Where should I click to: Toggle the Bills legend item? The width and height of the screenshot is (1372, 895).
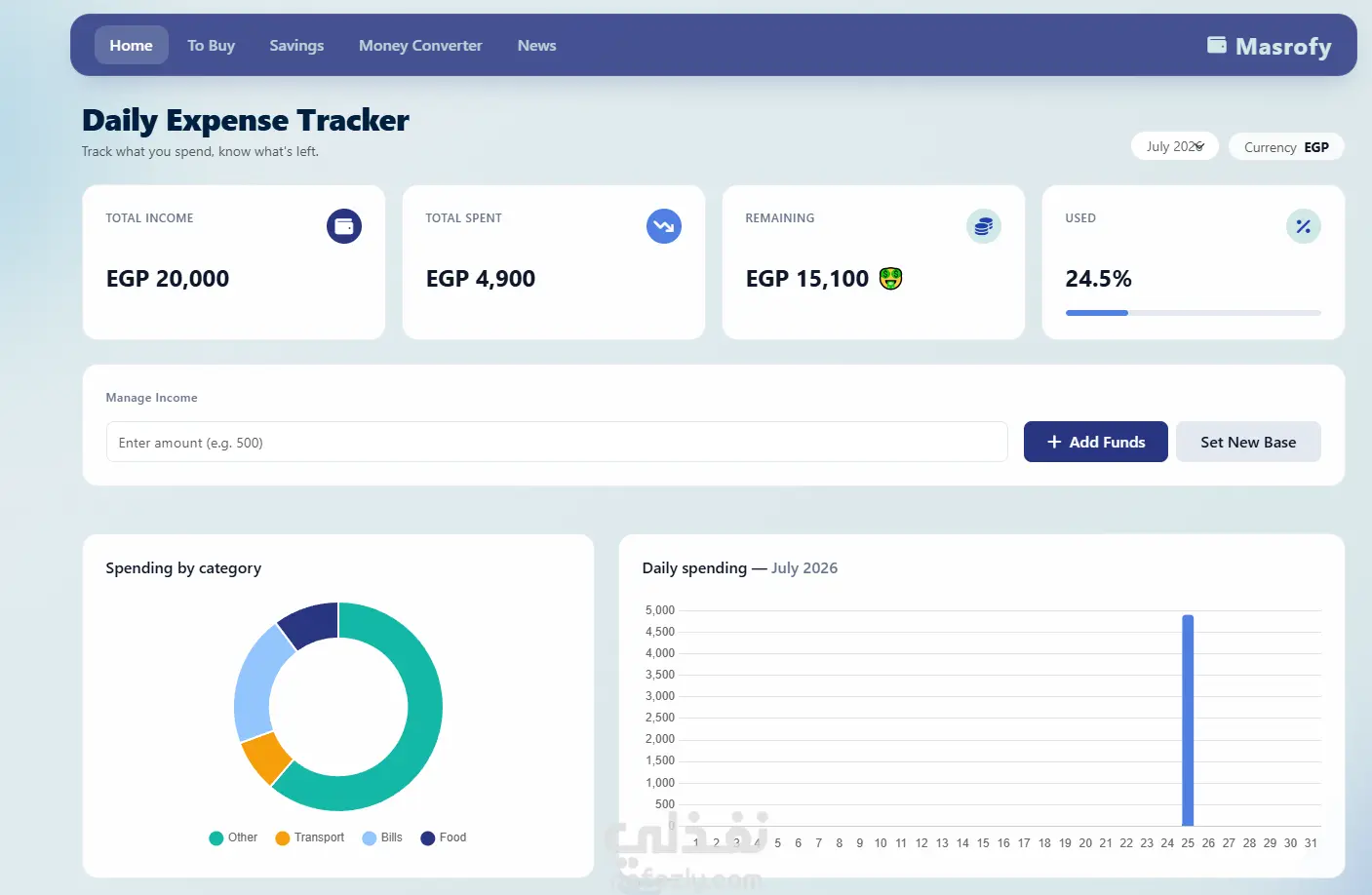coord(382,837)
